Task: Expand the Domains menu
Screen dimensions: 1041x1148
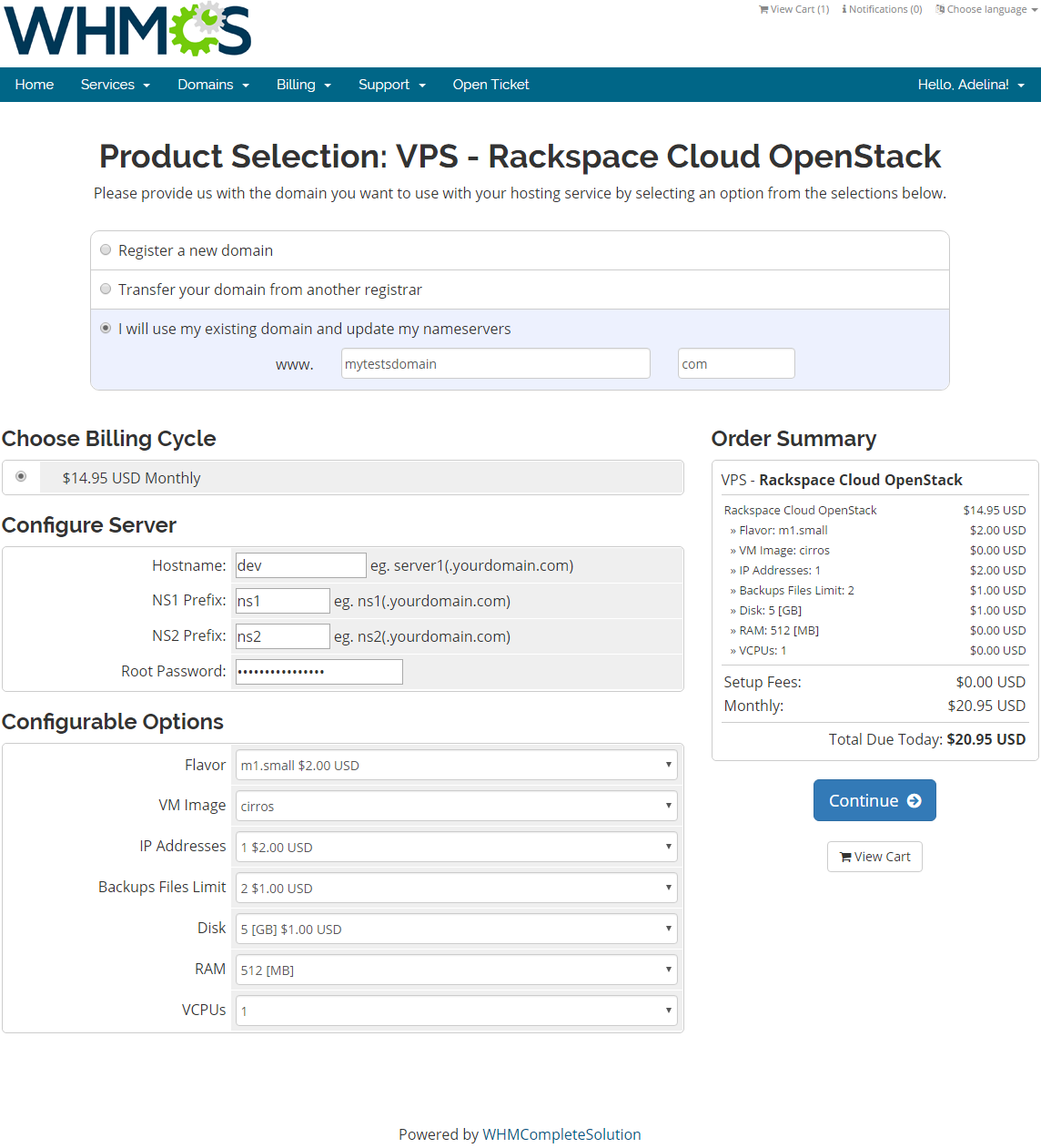Action: [x=213, y=85]
